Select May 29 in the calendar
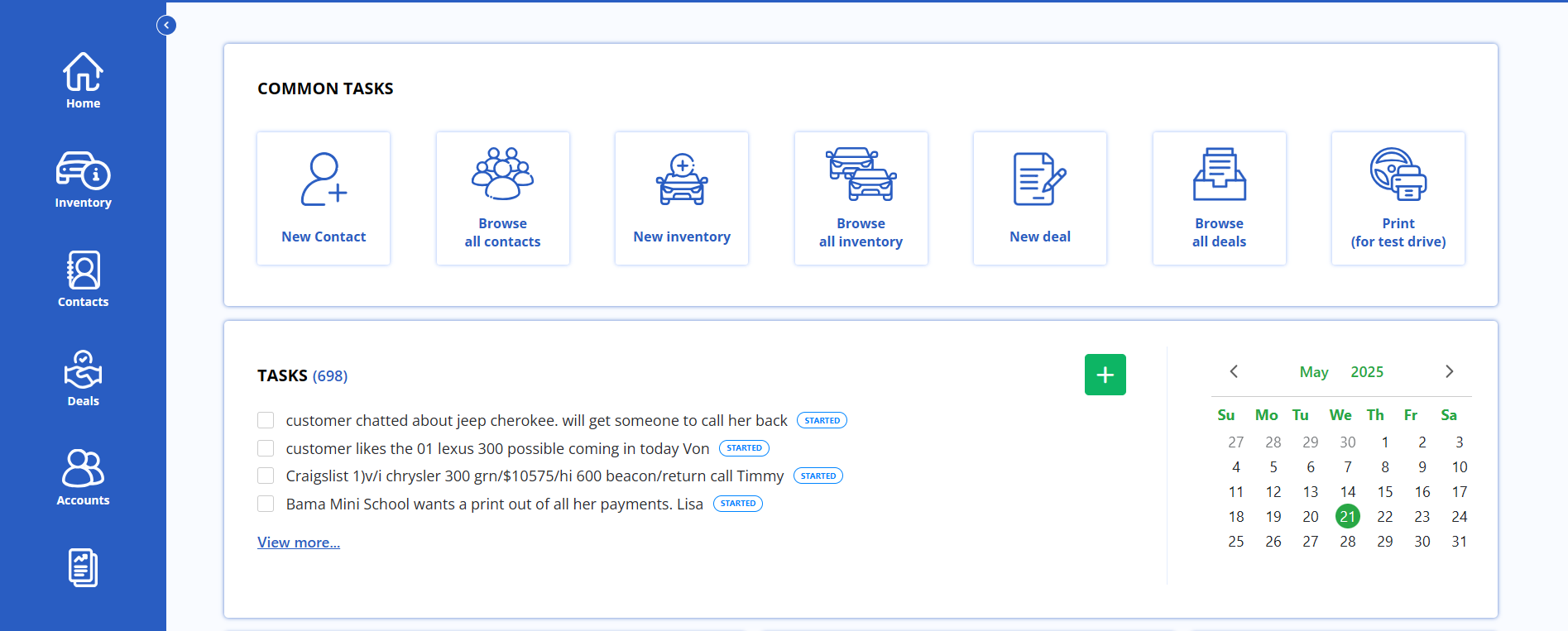 (x=1385, y=542)
